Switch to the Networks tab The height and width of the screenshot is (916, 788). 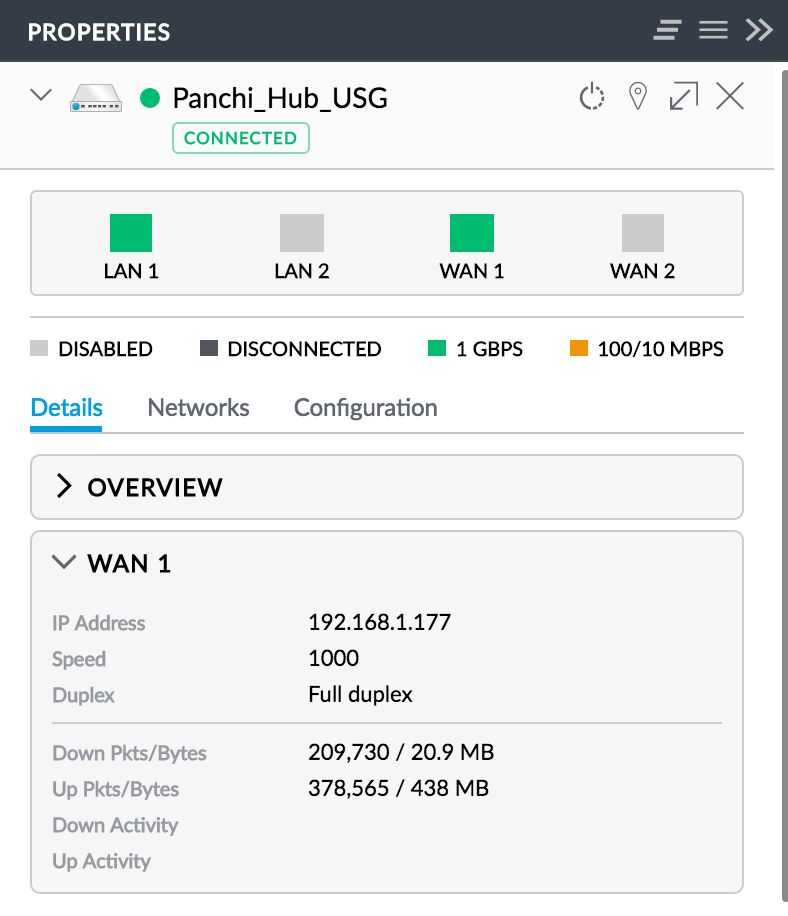[x=198, y=408]
